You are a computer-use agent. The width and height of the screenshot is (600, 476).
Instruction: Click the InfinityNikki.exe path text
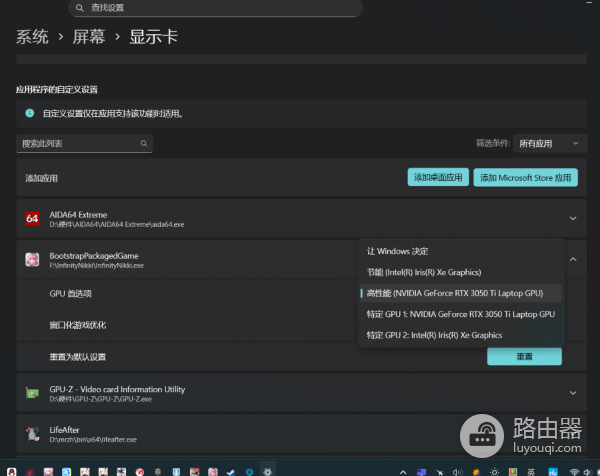(96, 266)
